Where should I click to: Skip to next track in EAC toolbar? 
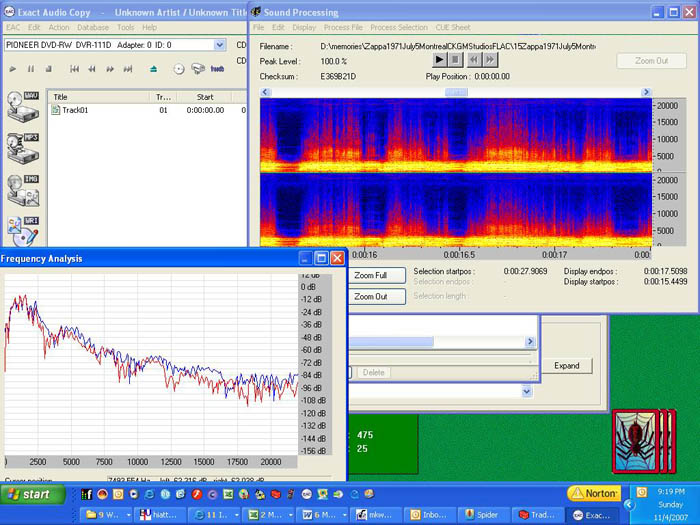(128, 69)
